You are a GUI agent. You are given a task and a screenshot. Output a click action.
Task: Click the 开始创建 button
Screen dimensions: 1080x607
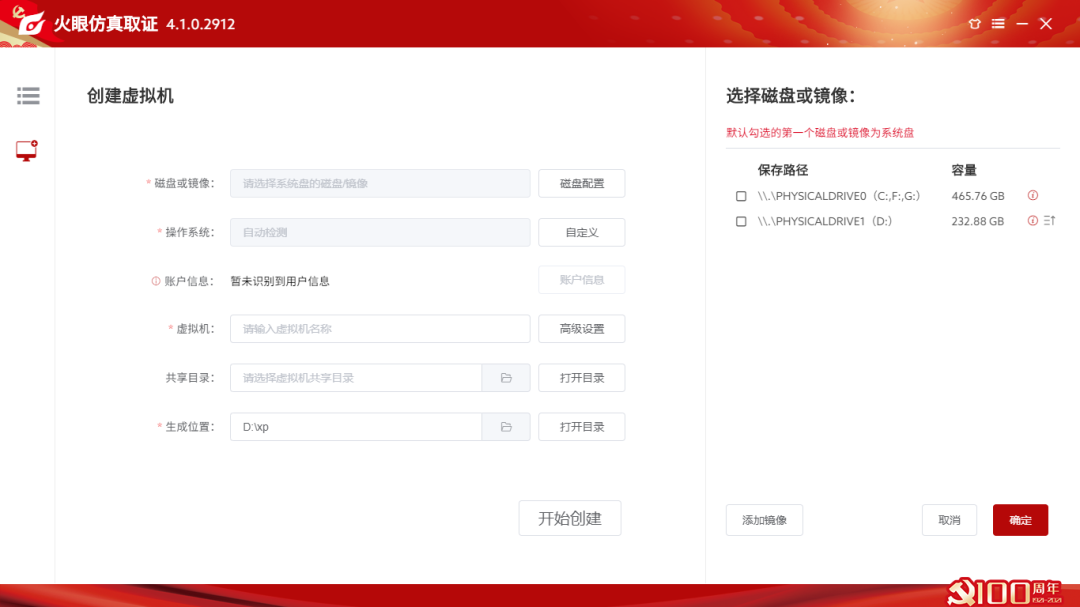[570, 518]
